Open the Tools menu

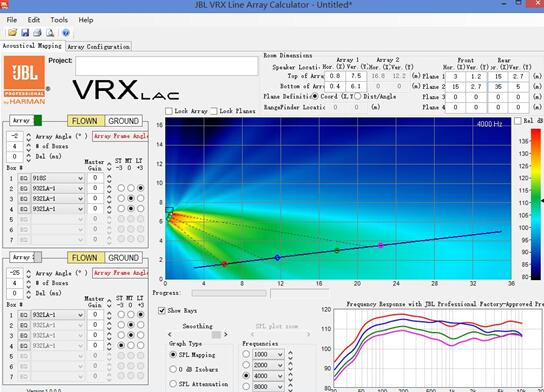[x=59, y=20]
